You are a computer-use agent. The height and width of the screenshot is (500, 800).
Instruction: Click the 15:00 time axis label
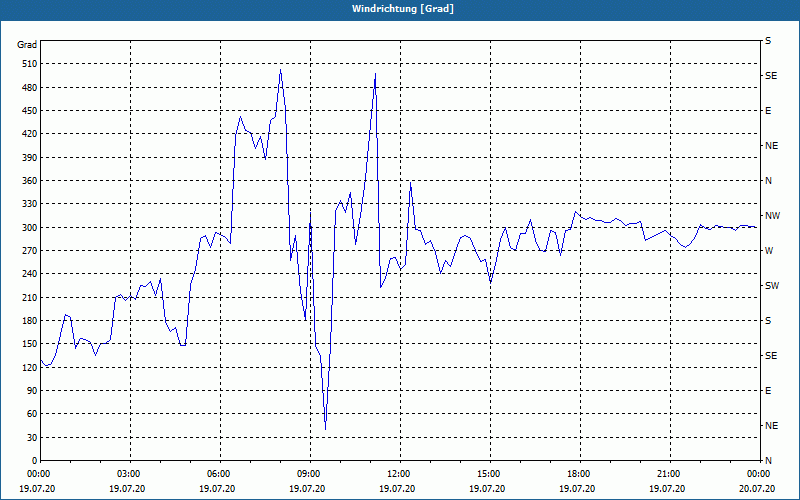tap(490, 474)
